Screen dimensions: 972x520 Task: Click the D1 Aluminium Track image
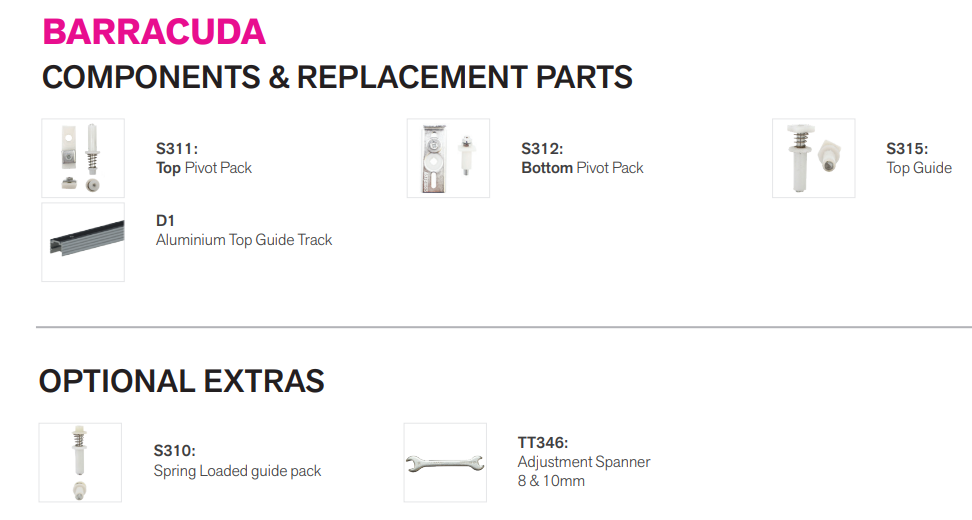tap(83, 242)
